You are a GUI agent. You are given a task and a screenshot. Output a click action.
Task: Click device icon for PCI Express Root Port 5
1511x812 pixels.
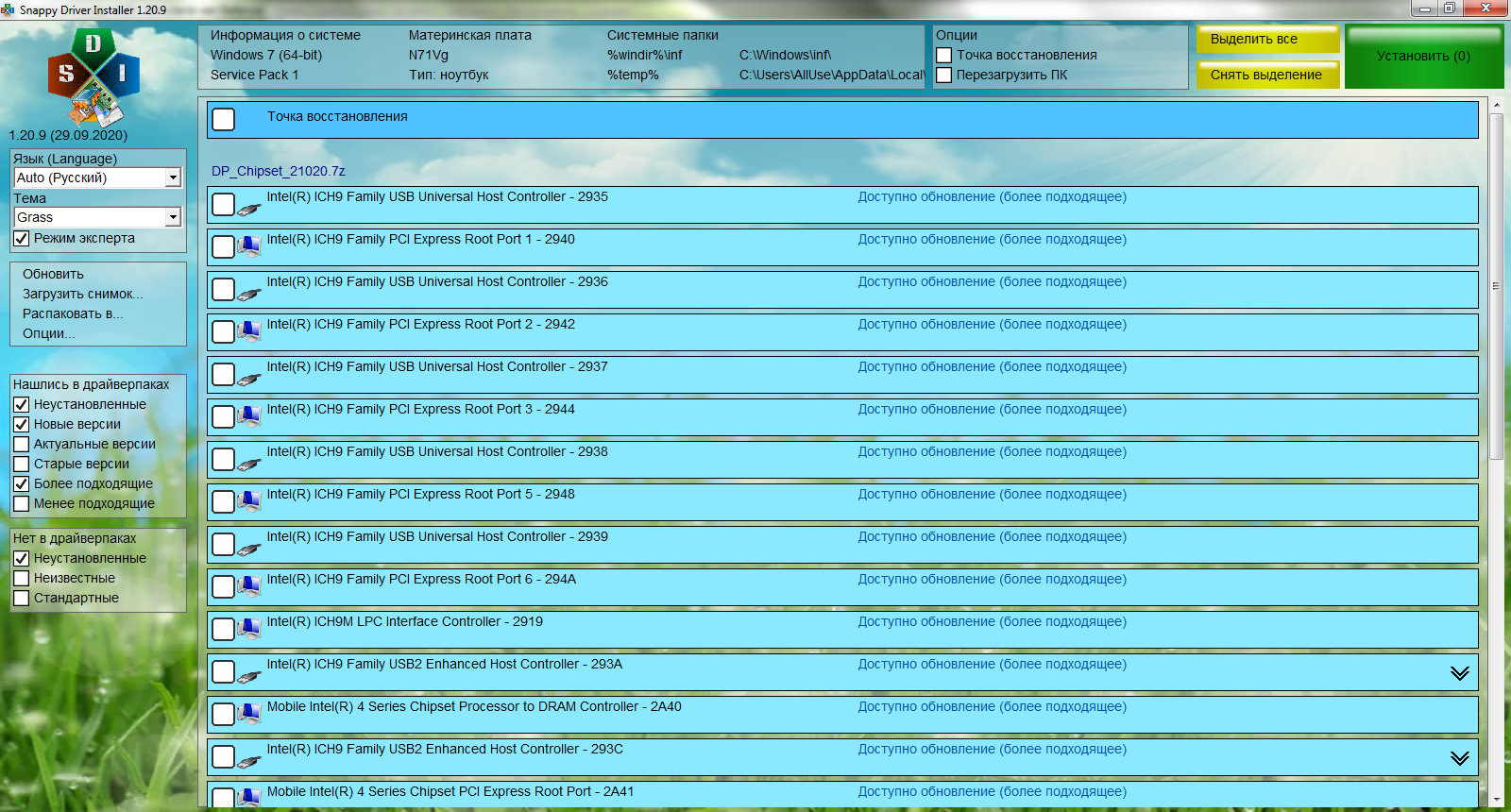[249, 502]
